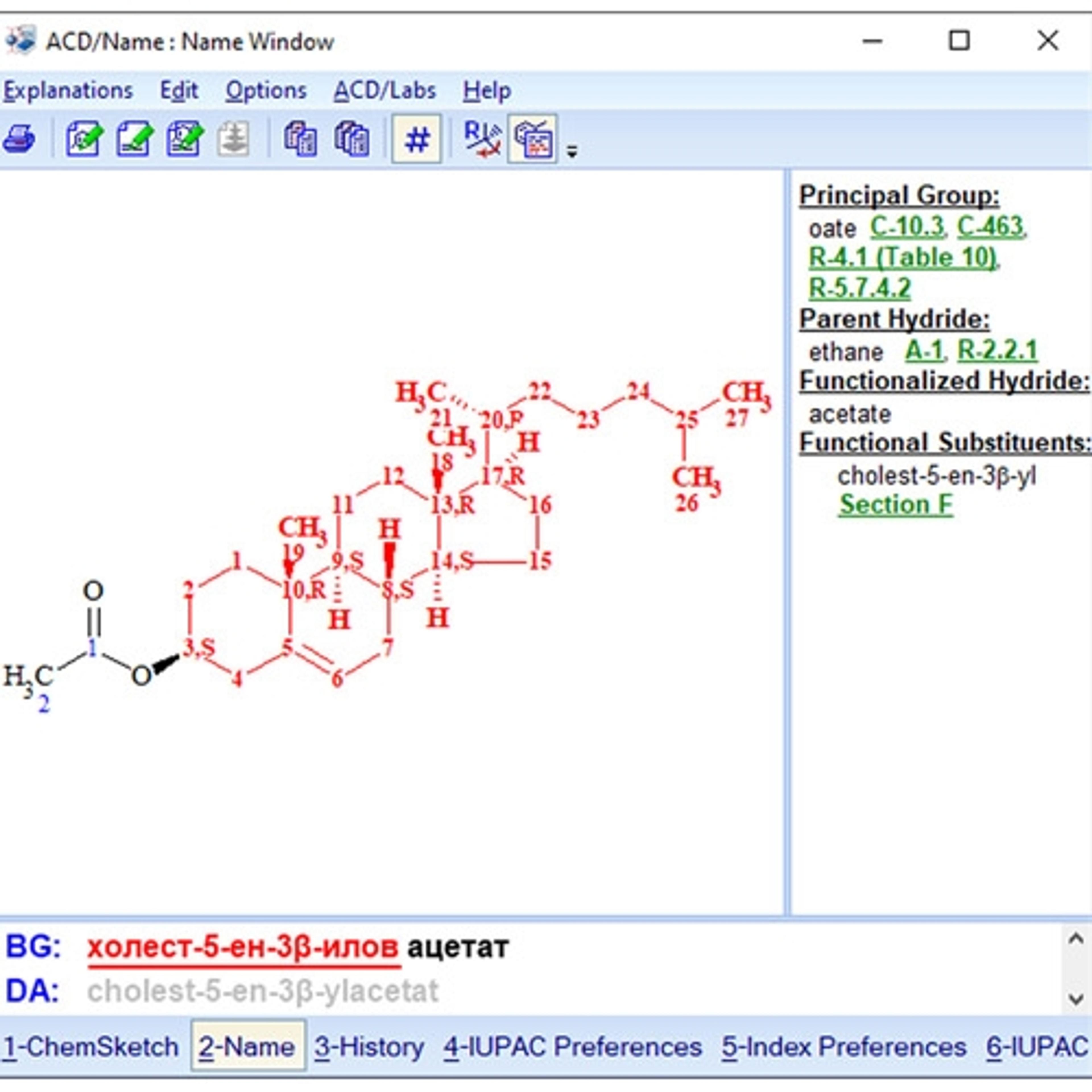
Task: Click the first copy-to-clipboard toolbar icon
Action: click(x=300, y=139)
